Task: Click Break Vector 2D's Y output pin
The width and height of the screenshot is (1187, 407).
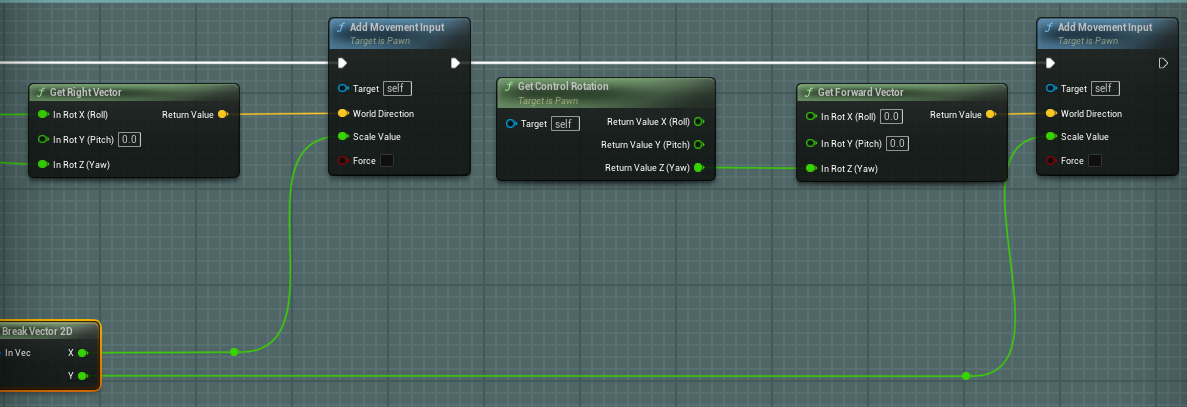Action: (x=83, y=376)
